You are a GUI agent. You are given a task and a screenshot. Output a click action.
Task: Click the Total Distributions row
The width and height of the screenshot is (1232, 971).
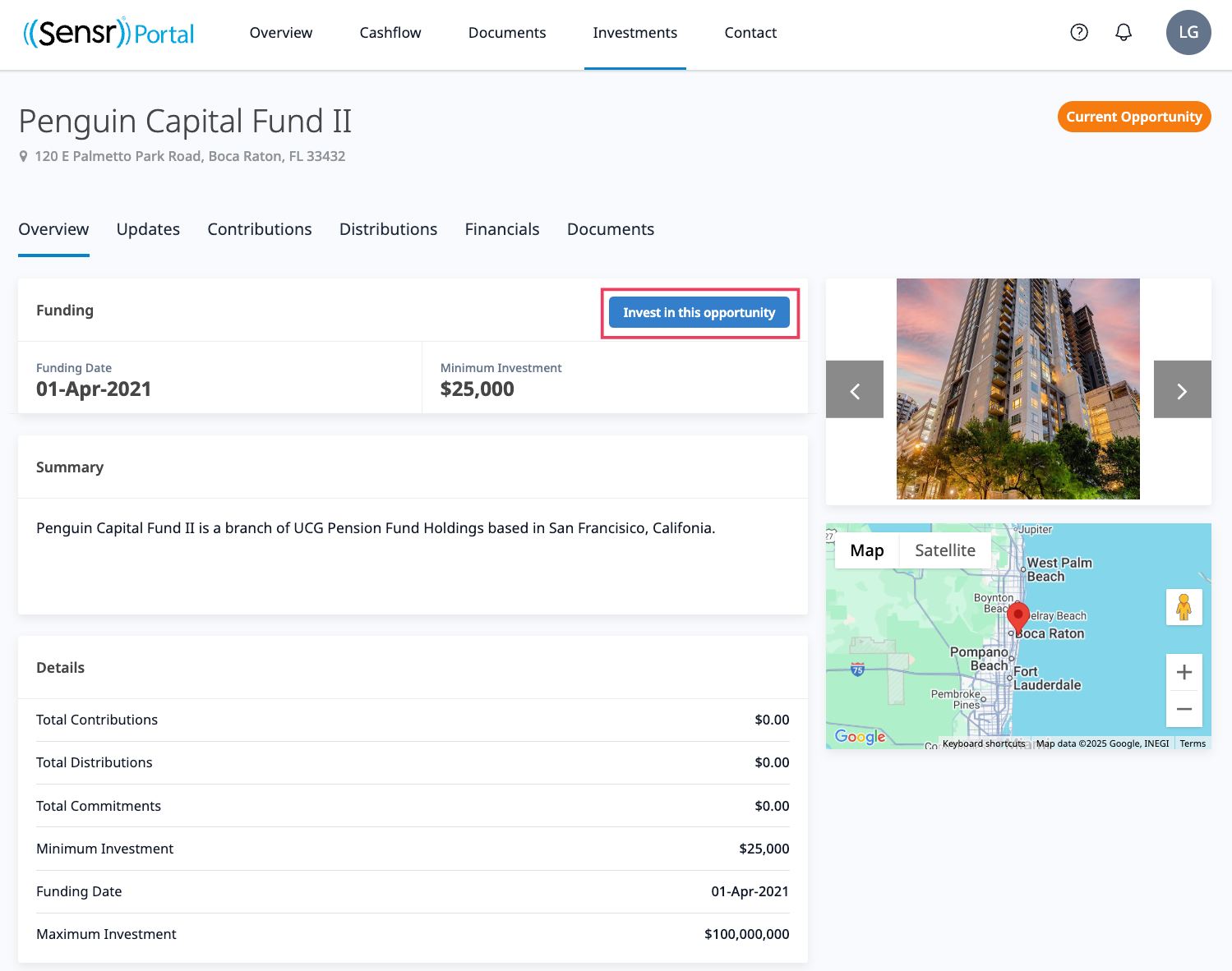coord(413,762)
